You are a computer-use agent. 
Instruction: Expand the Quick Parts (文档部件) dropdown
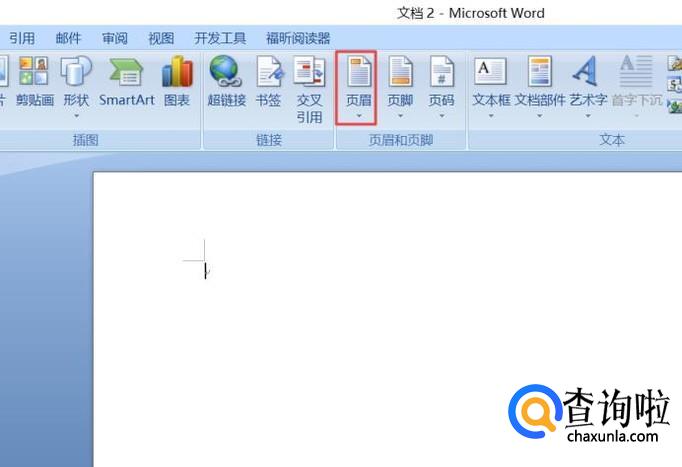[x=540, y=88]
